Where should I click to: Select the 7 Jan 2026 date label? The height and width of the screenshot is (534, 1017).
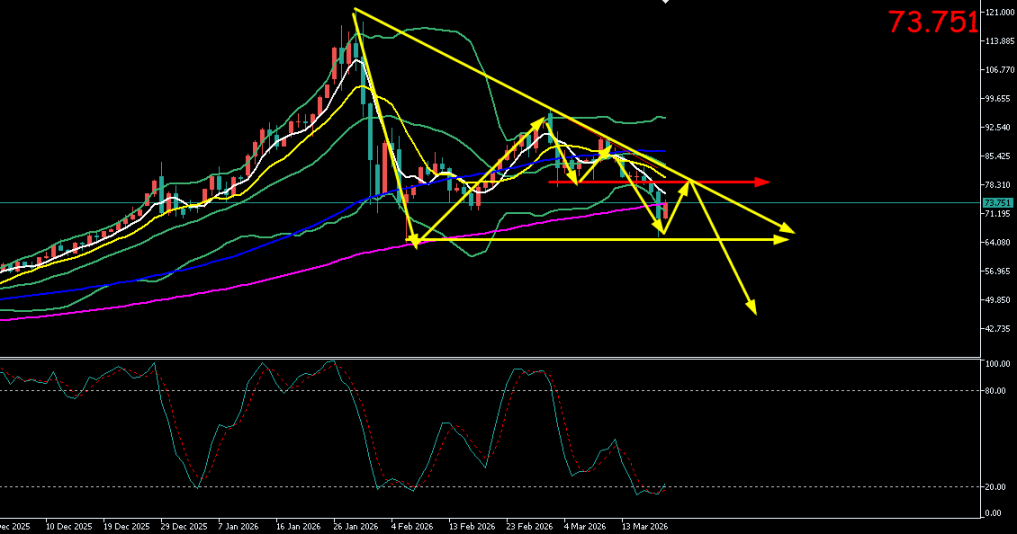click(240, 525)
